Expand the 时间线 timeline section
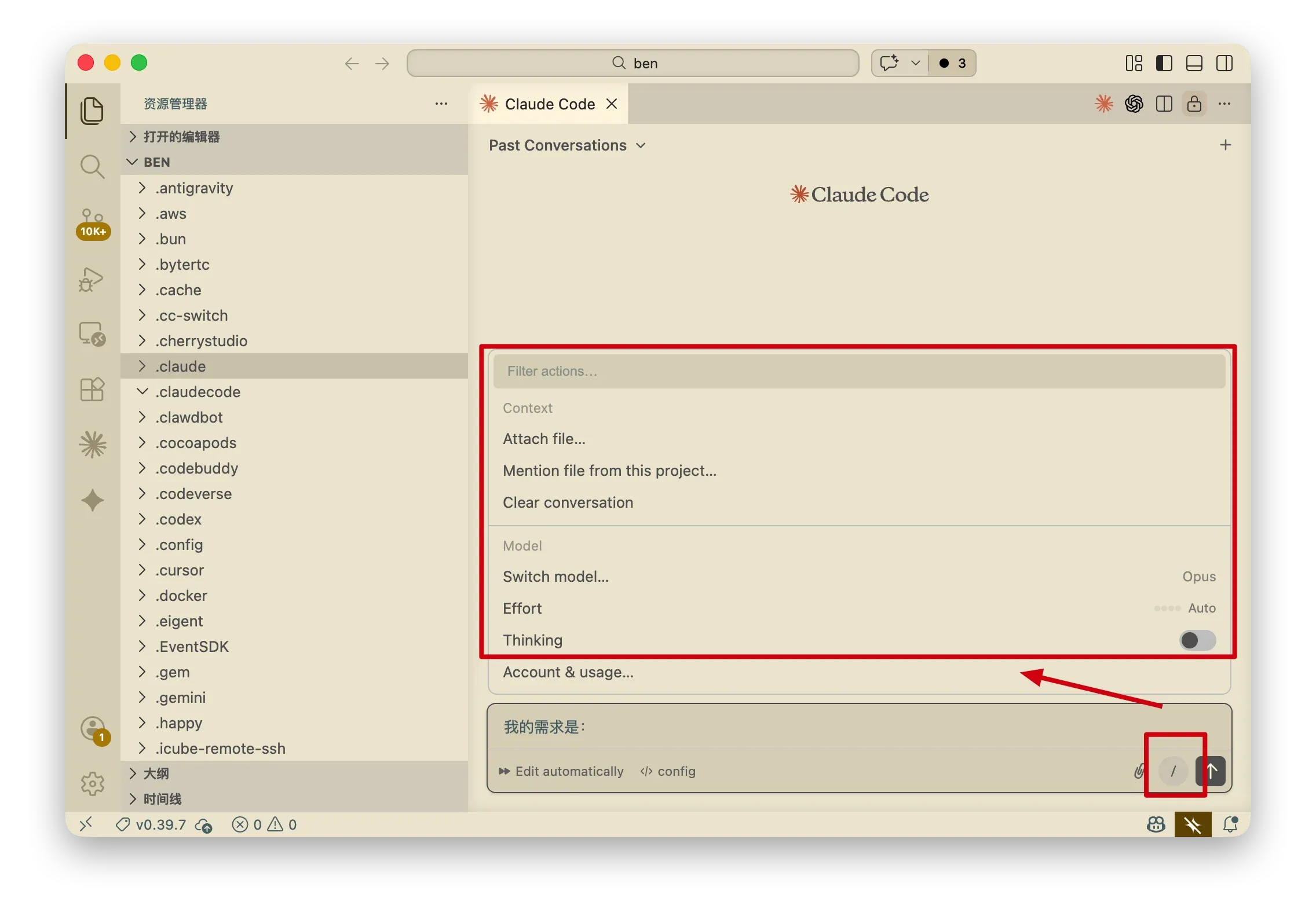The image size is (1316, 924). [x=294, y=799]
